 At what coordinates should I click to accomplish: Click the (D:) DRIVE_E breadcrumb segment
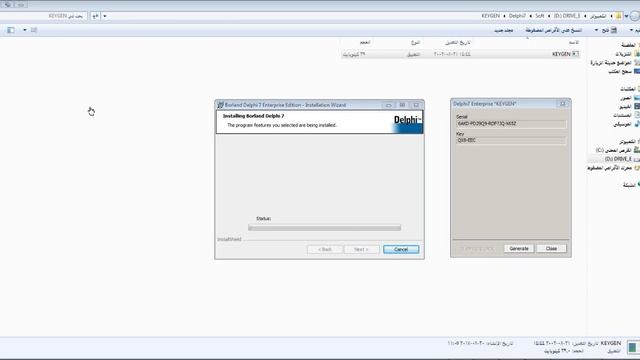point(567,16)
